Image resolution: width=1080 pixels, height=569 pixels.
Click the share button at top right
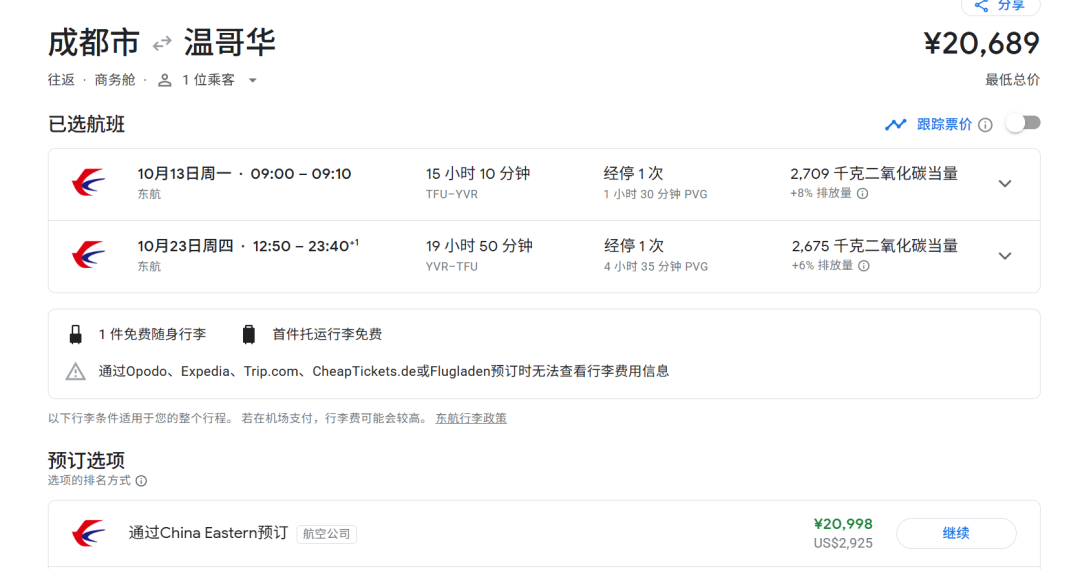click(x=1000, y=6)
